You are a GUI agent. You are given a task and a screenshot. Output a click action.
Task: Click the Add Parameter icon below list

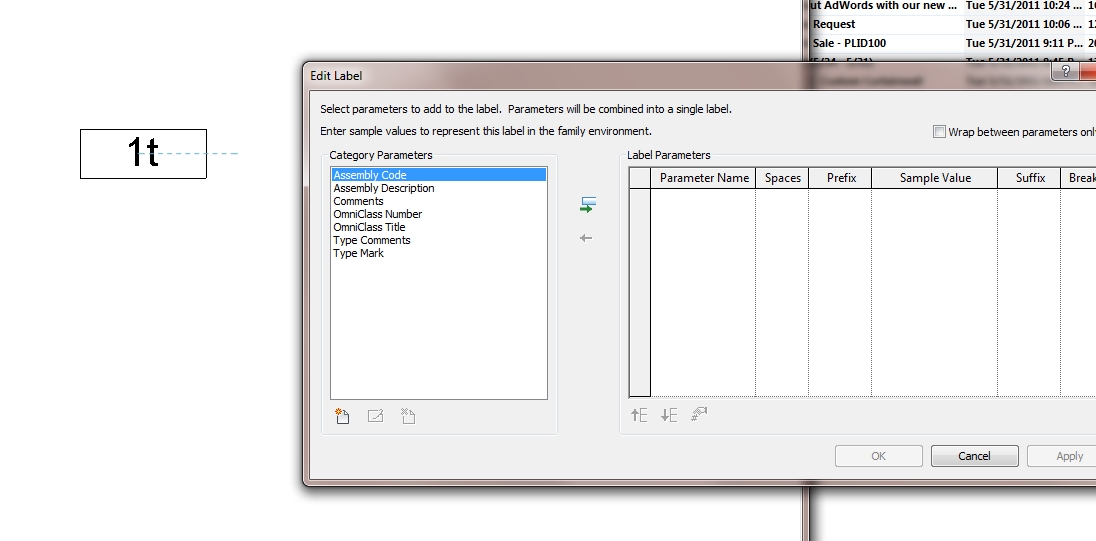(342, 417)
